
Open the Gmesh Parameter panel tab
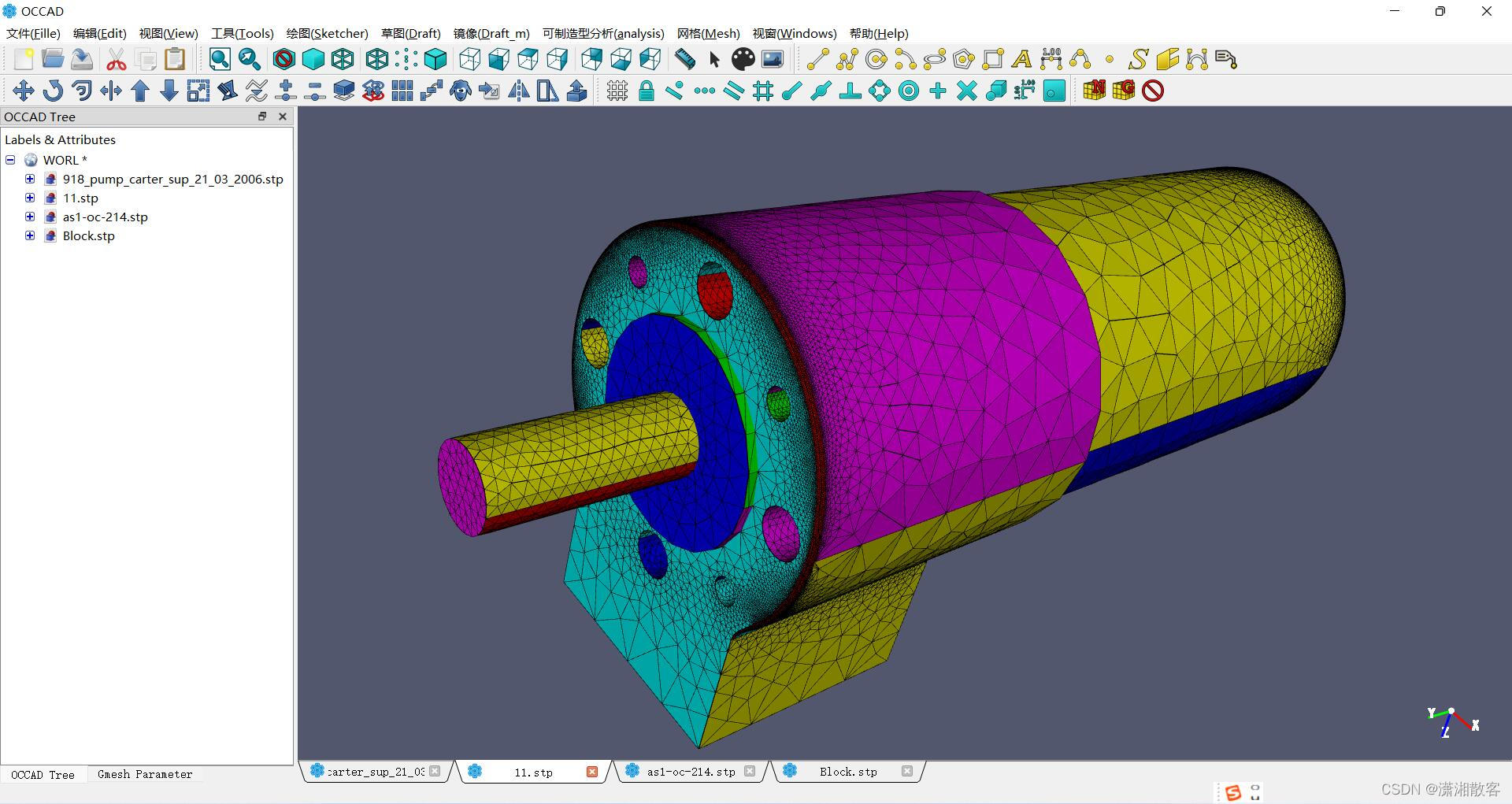click(145, 775)
